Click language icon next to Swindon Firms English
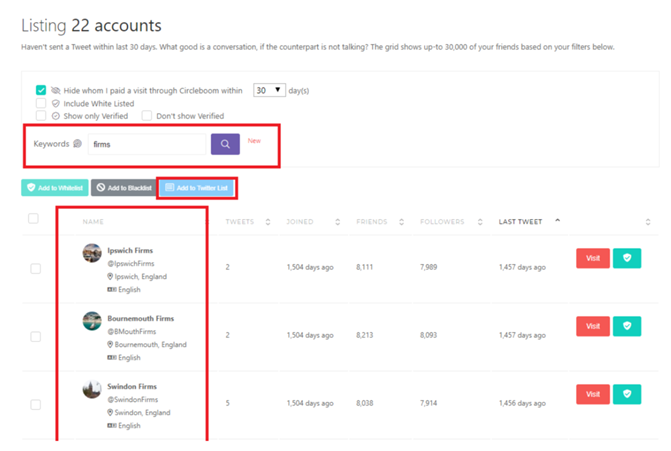 112,426
